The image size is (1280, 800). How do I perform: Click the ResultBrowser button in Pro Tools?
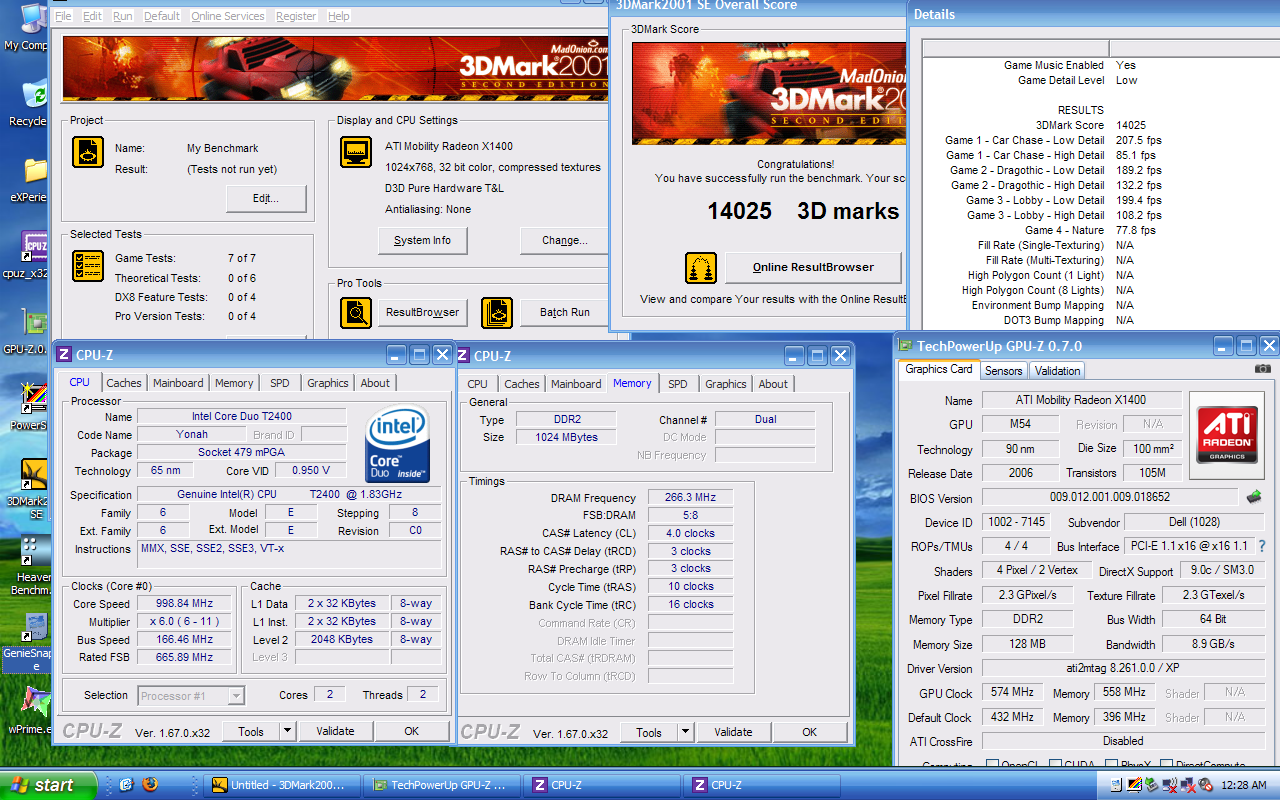pos(422,312)
